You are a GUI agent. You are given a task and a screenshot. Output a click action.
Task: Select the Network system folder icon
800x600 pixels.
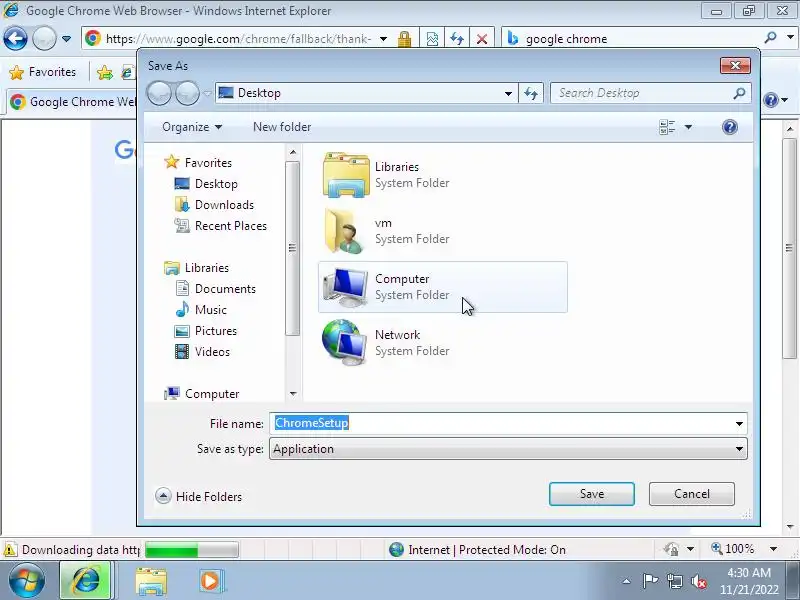346,343
